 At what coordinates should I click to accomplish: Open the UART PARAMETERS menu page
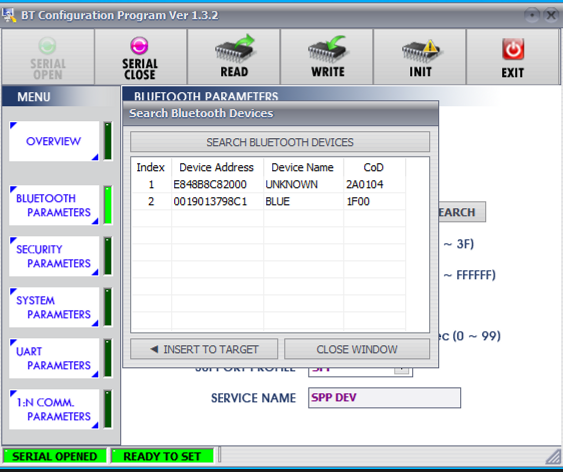click(x=54, y=358)
